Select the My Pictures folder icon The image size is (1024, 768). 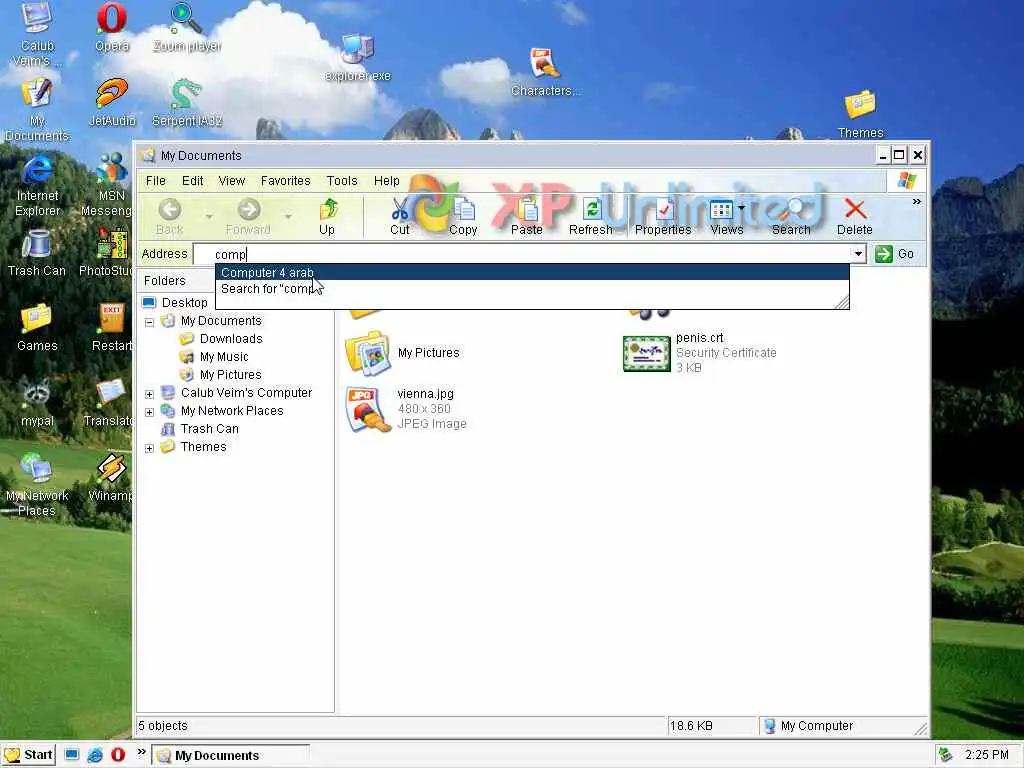point(368,353)
